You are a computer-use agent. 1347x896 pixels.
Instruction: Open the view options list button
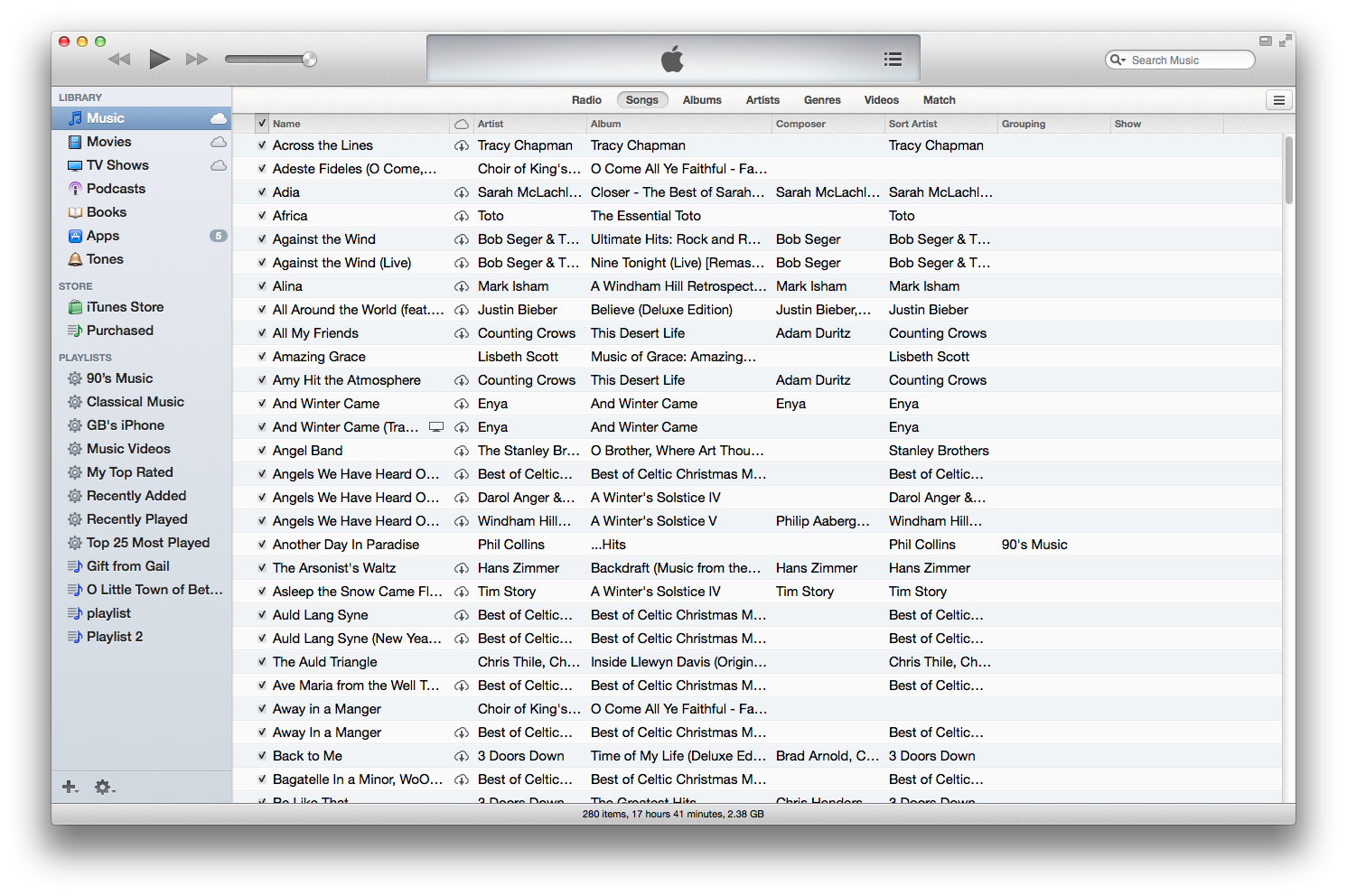coord(1278,100)
